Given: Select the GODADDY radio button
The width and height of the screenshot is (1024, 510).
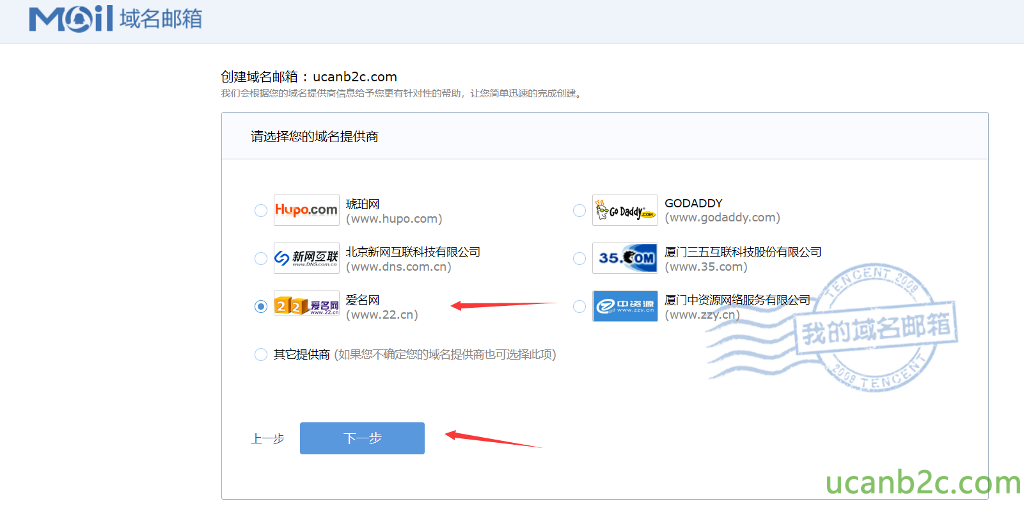Looking at the screenshot, I should tap(579, 210).
